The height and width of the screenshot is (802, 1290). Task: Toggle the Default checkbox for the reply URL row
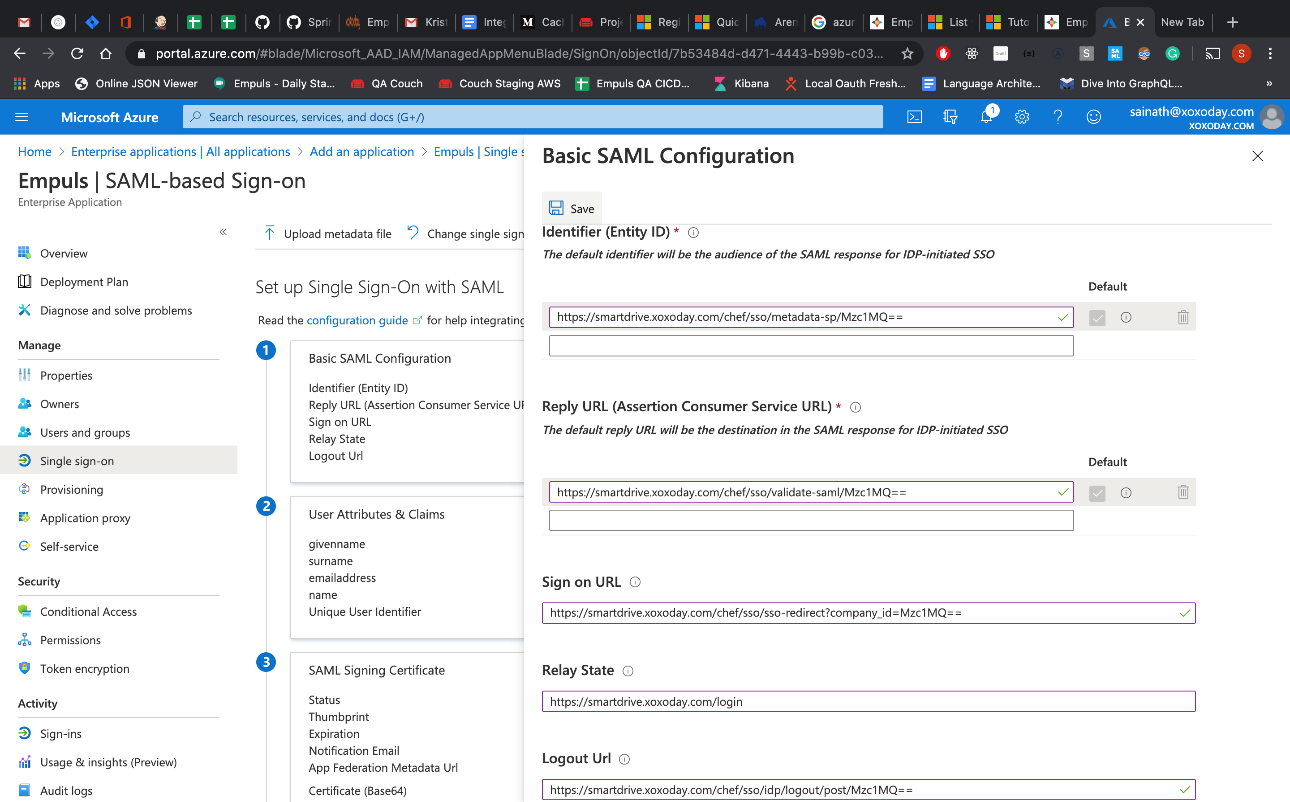(1097, 493)
